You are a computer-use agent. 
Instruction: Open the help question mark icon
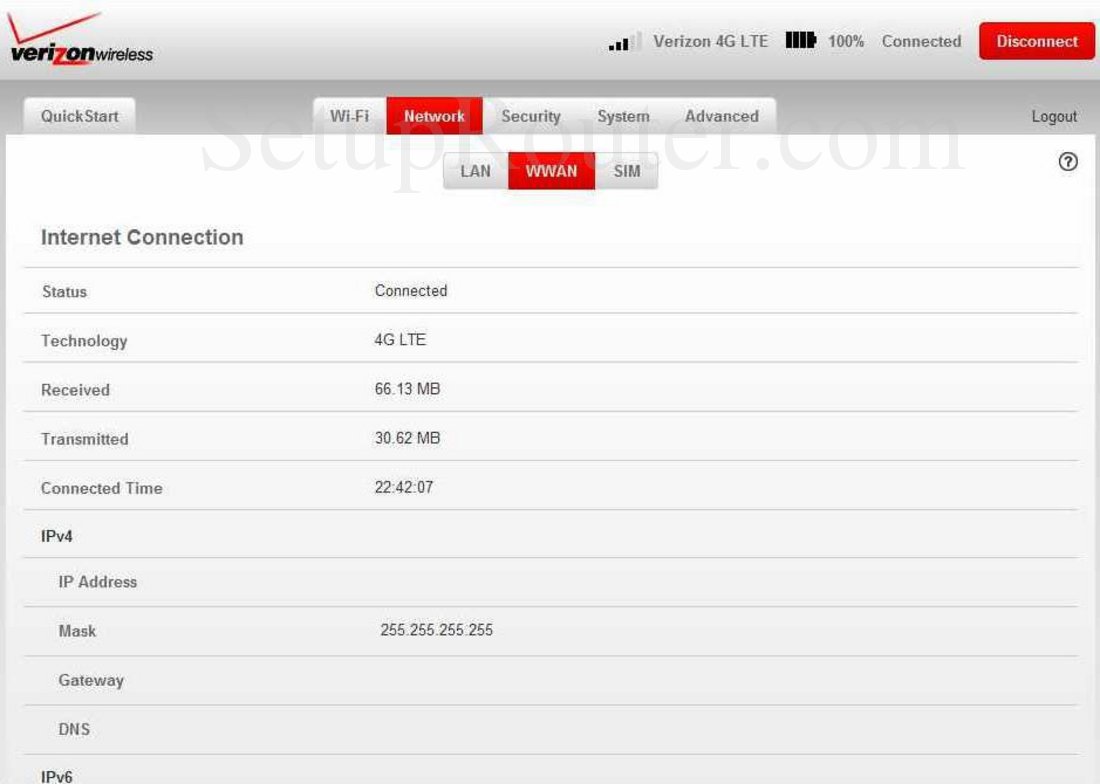1067,161
